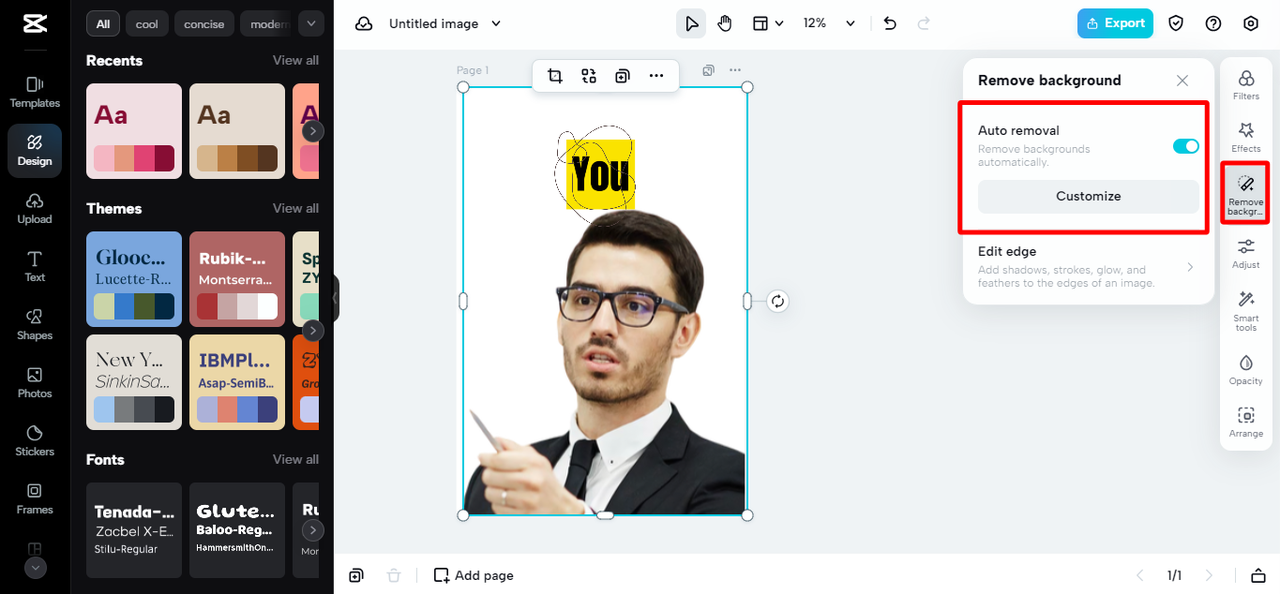Apply the Tenada Zocbel font card

[134, 530]
